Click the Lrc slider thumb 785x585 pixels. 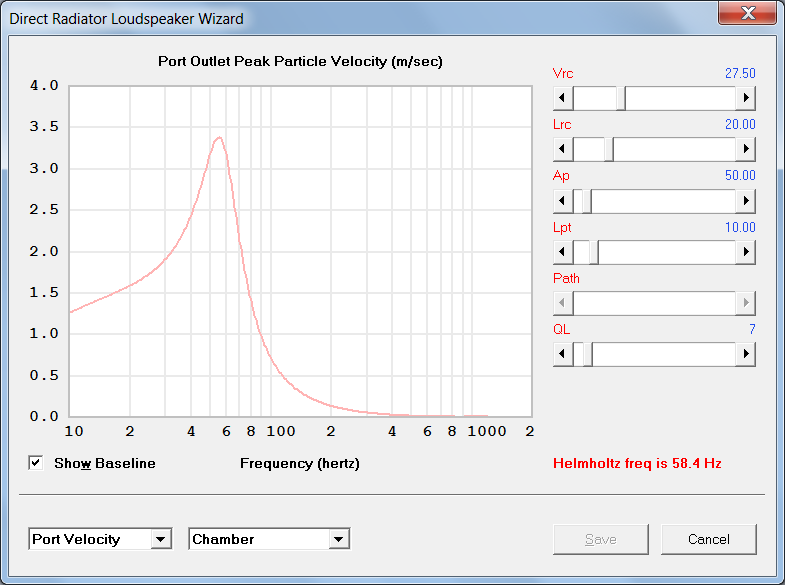pyautogui.click(x=609, y=149)
